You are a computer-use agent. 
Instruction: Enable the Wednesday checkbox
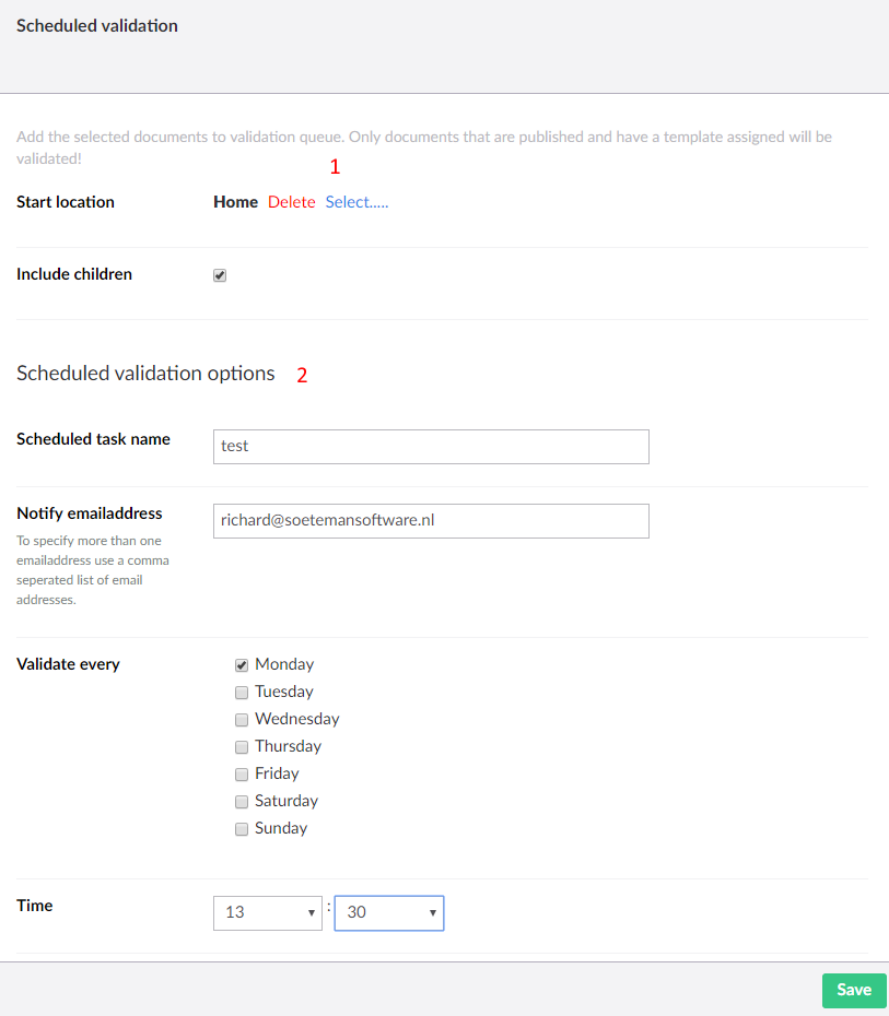pos(241,719)
